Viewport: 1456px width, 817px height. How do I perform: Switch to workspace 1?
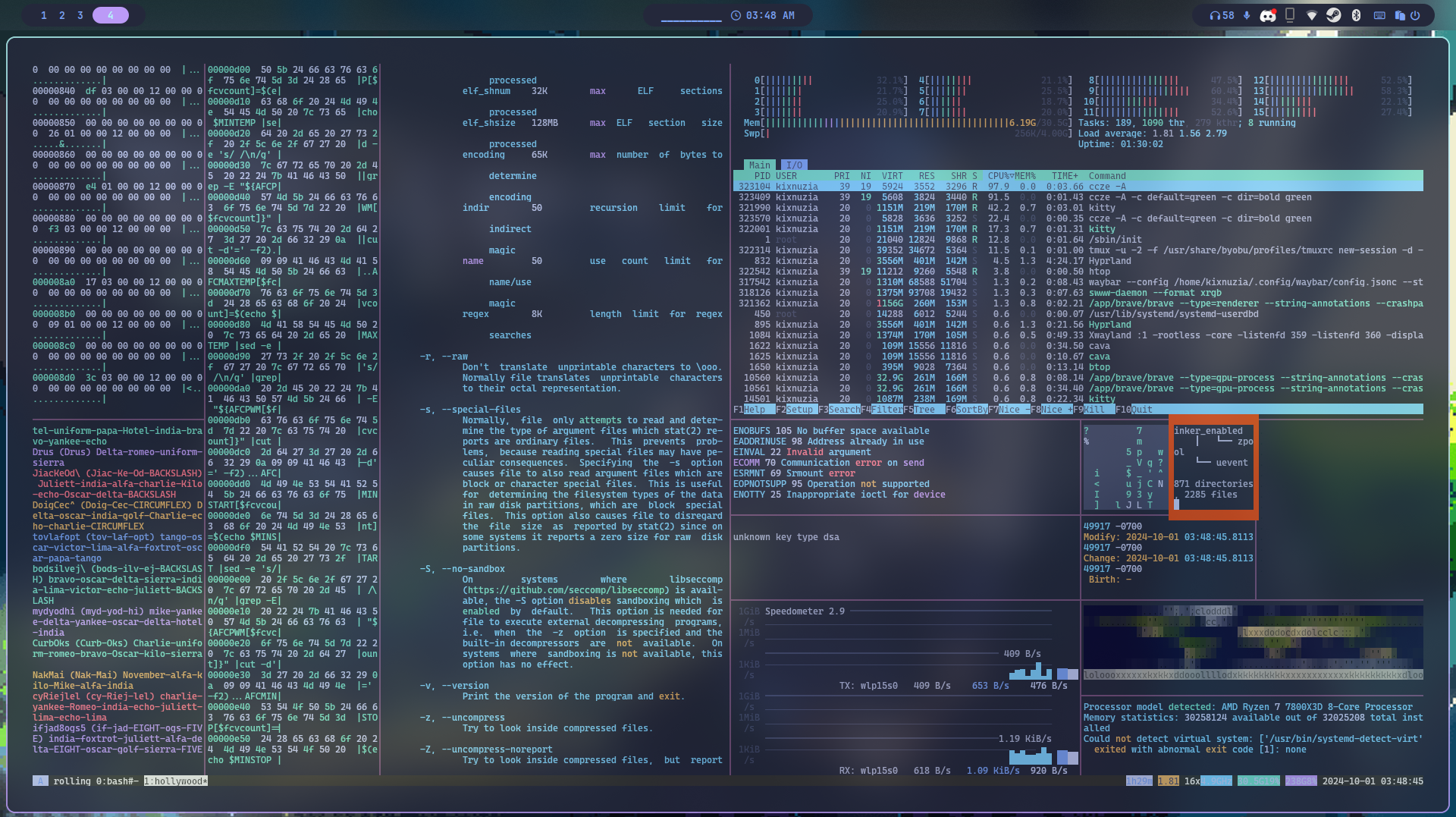44,15
